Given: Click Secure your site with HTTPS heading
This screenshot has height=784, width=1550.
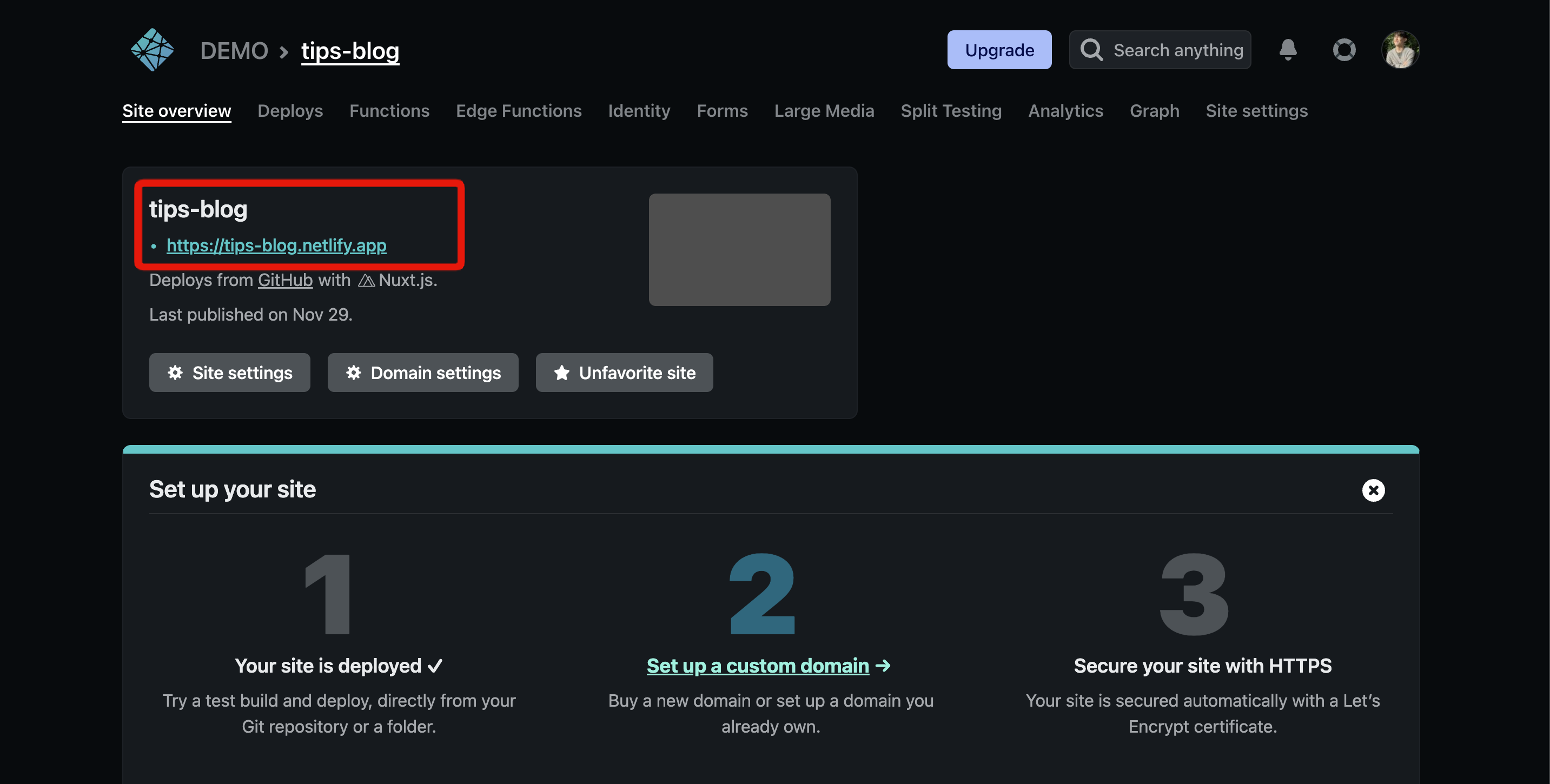Looking at the screenshot, I should (1202, 666).
